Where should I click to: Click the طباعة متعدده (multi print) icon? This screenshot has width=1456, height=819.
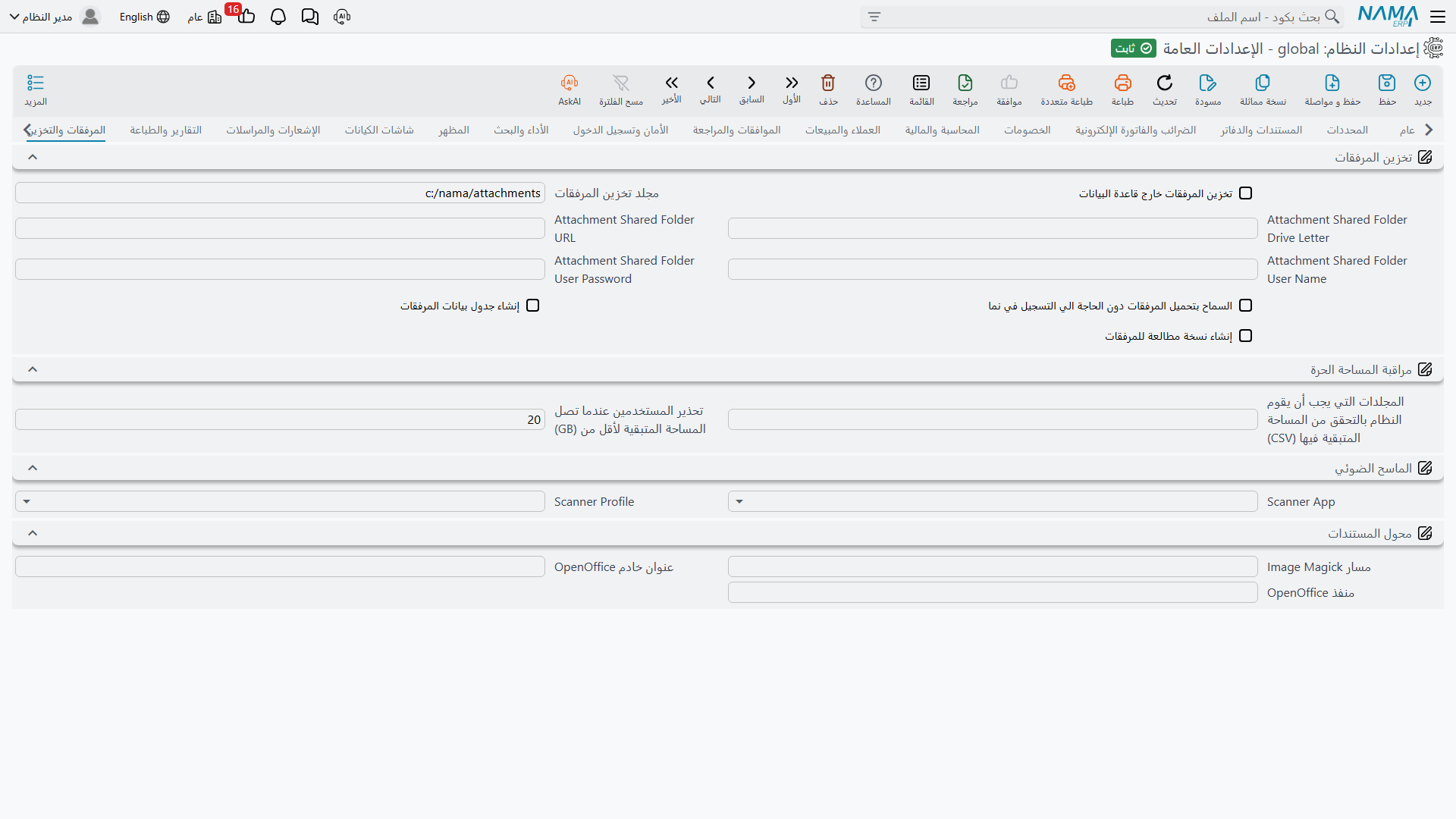tap(1067, 83)
